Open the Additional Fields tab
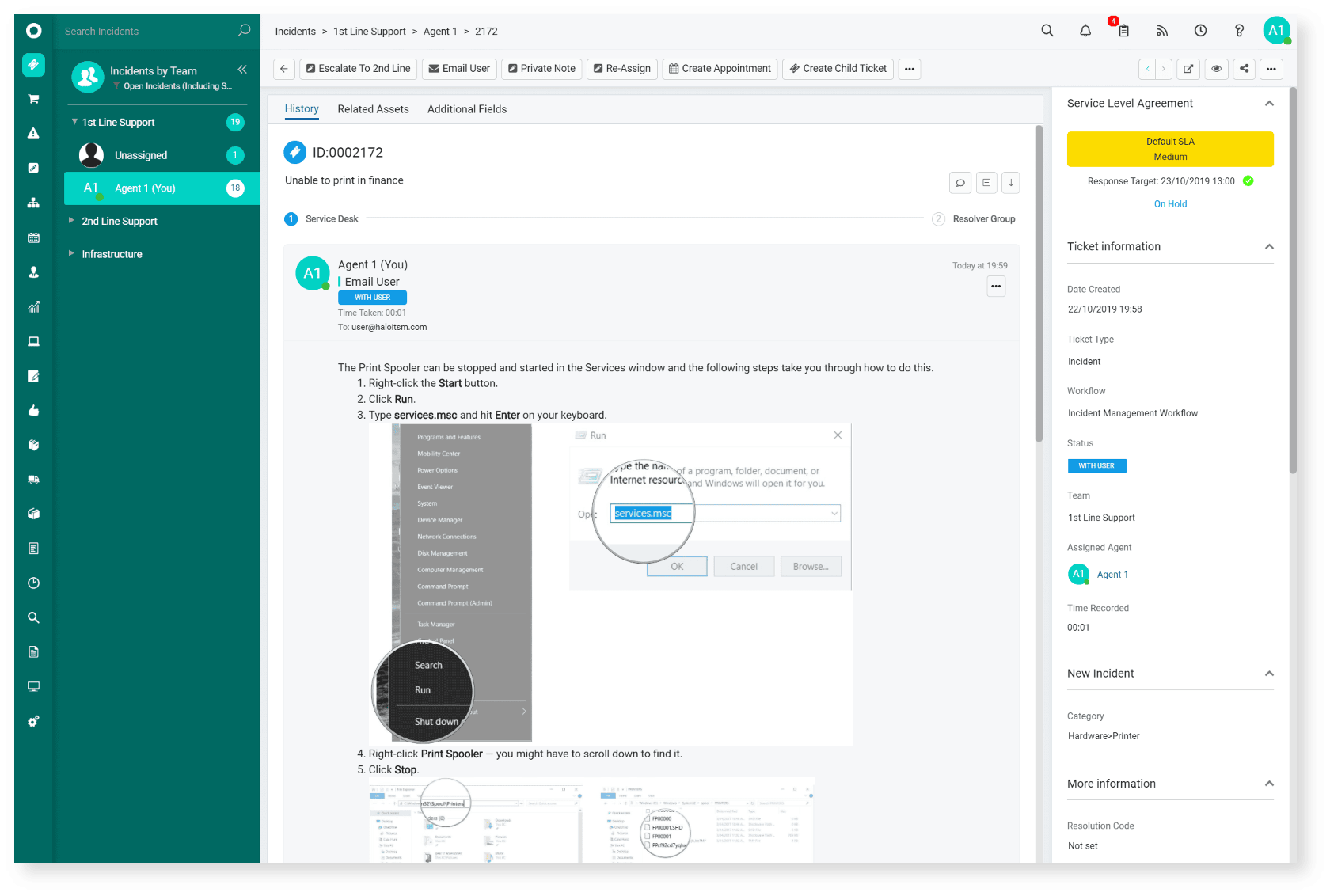Viewport: 1330px width, 896px height. coord(467,109)
